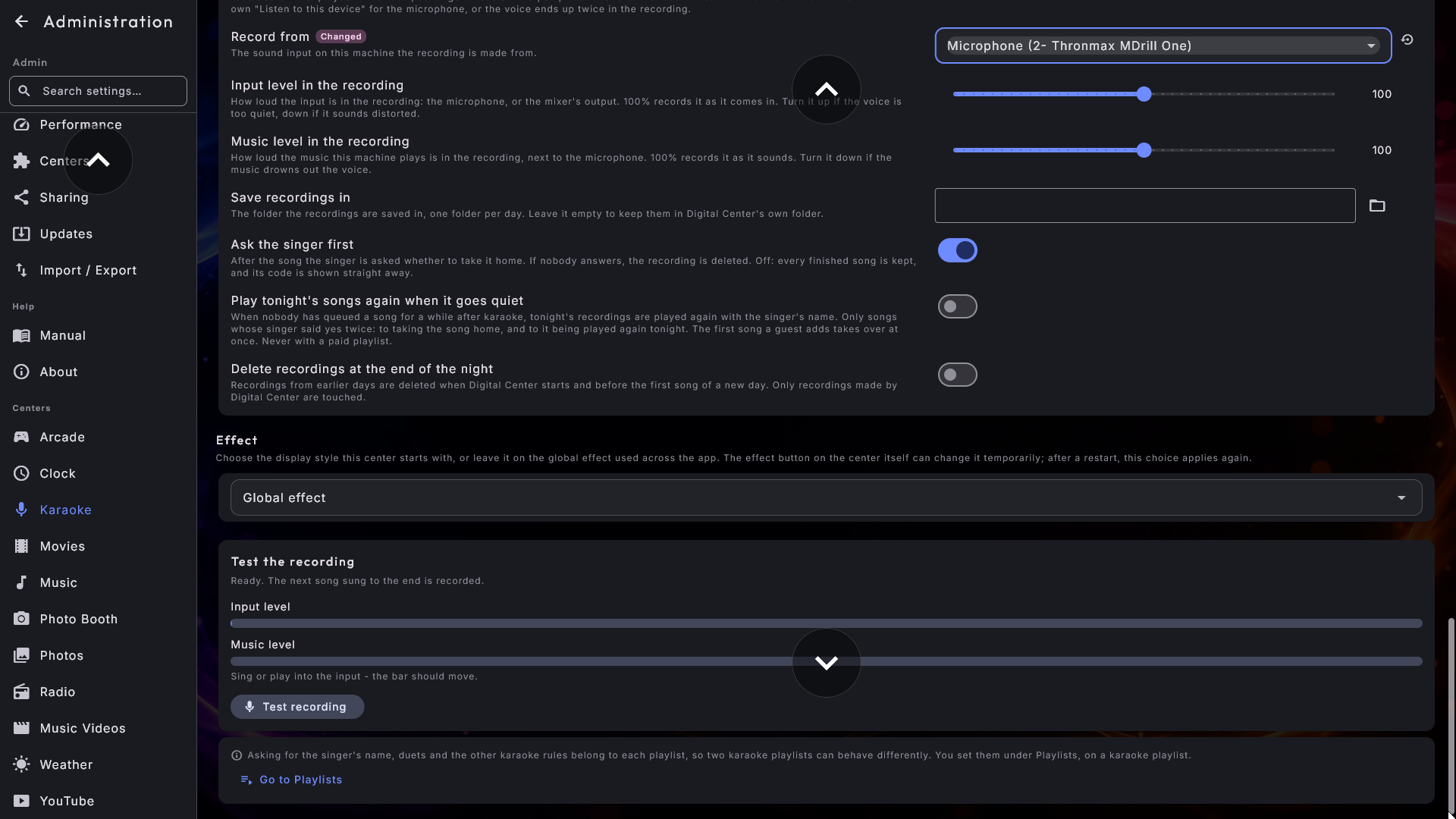Click the Arcade gamepad icon
The width and height of the screenshot is (1456, 819).
click(x=21, y=437)
